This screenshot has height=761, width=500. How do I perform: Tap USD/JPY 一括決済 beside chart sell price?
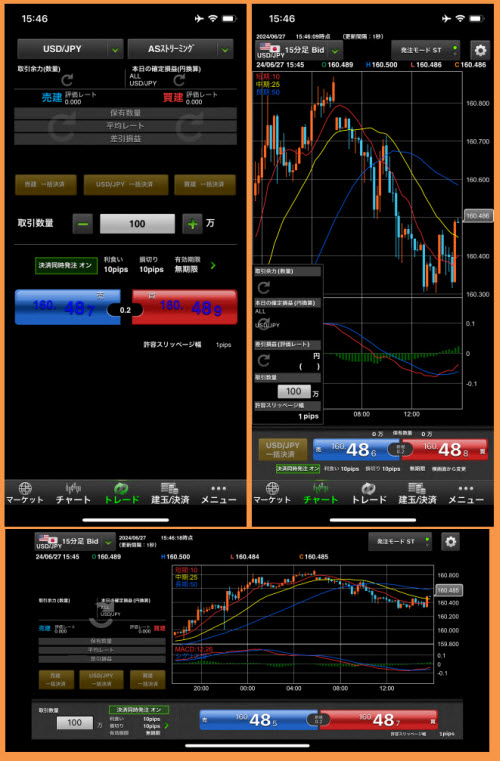point(283,449)
